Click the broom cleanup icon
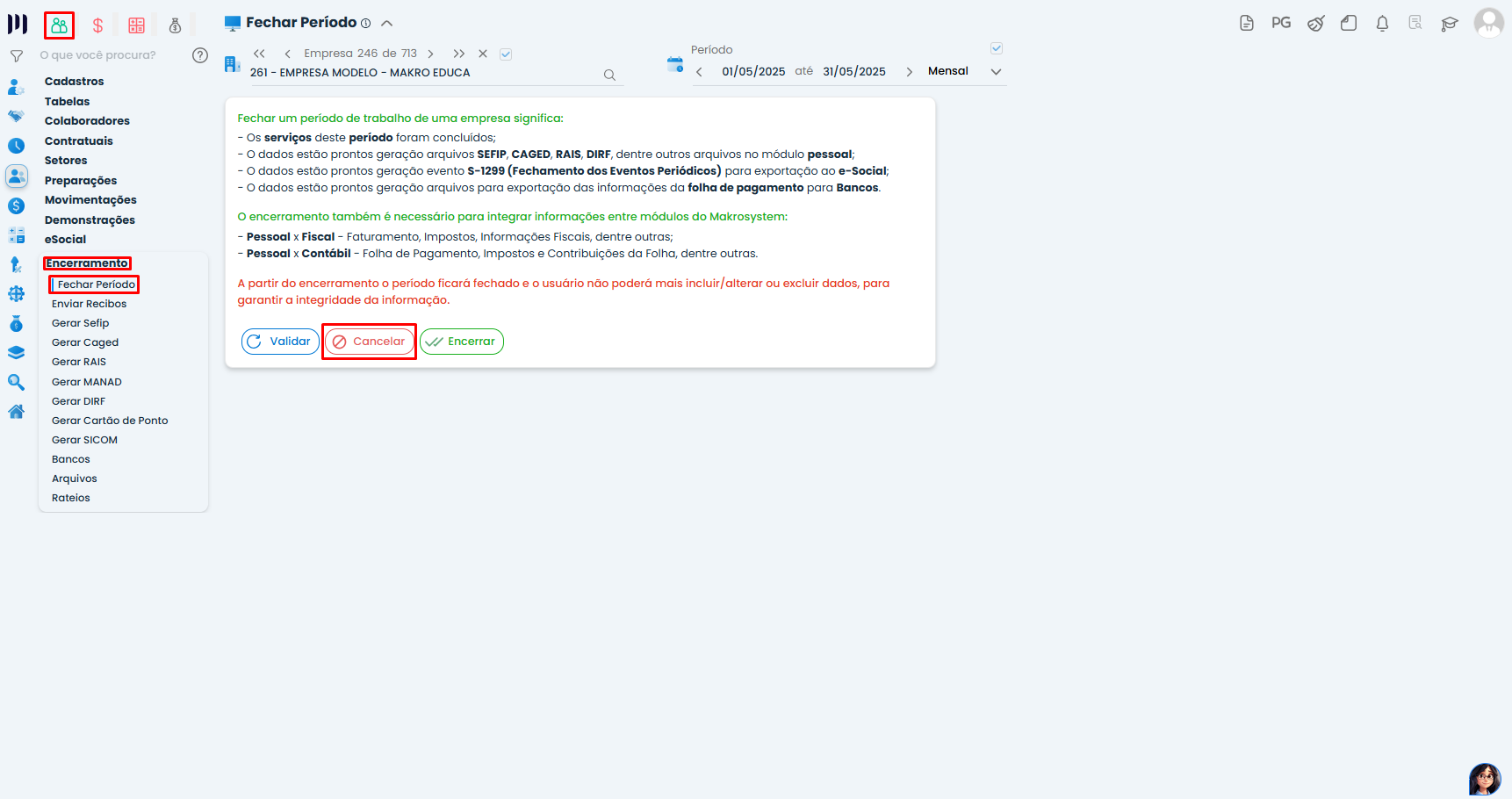The image size is (1512, 799). coord(1315,24)
